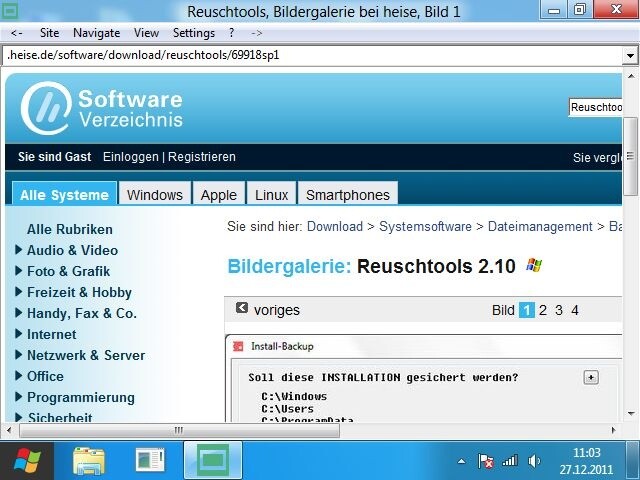Open the Netzwerk & Server link

(86, 355)
